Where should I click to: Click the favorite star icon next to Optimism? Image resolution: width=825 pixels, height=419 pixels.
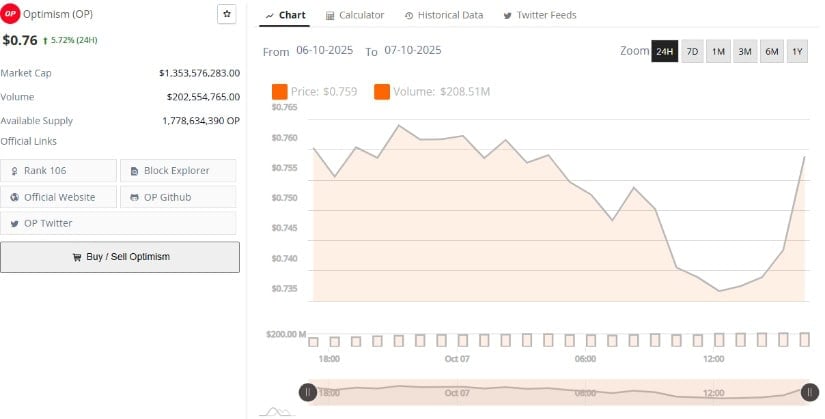click(226, 14)
